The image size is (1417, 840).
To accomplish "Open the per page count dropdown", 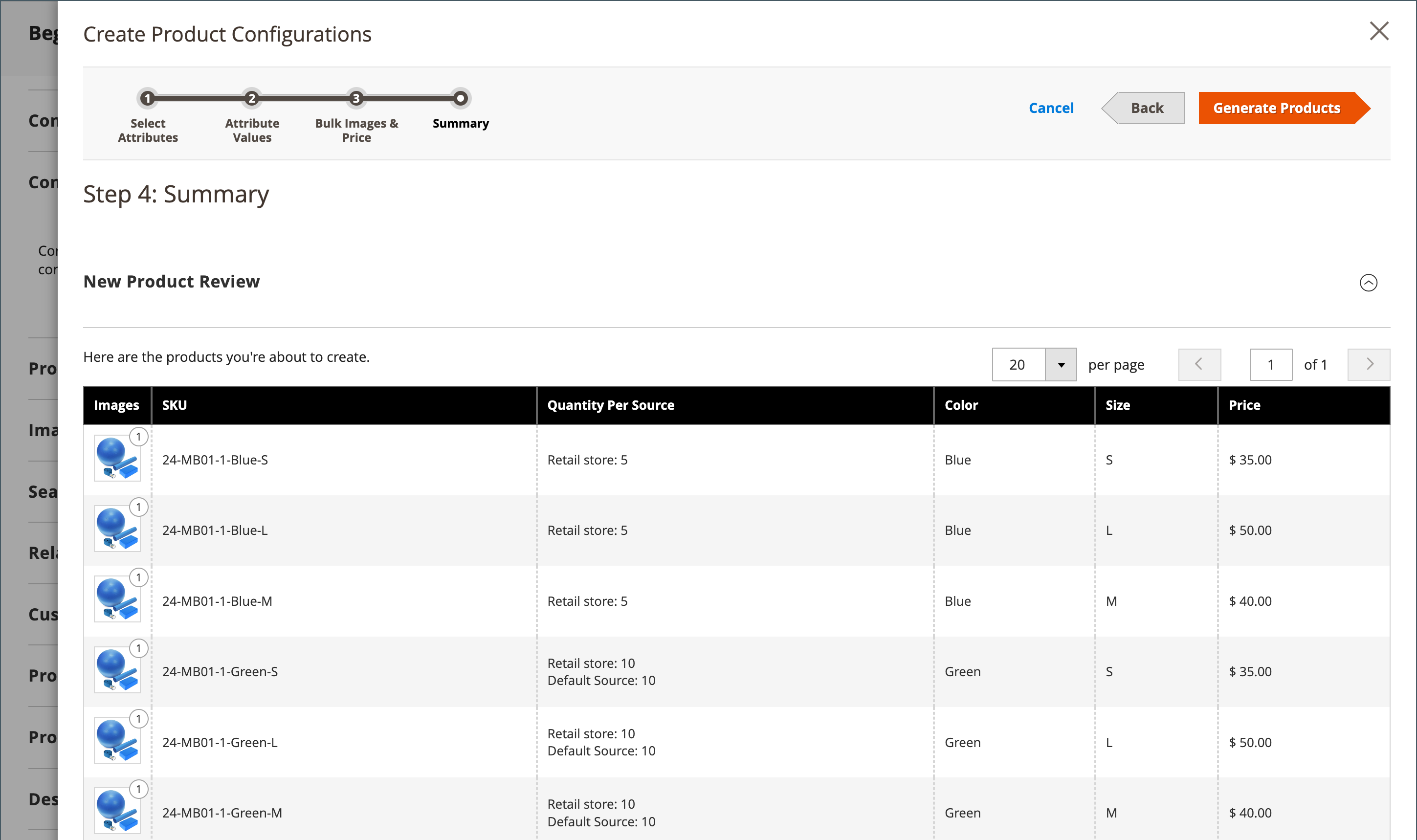I will point(1061,365).
